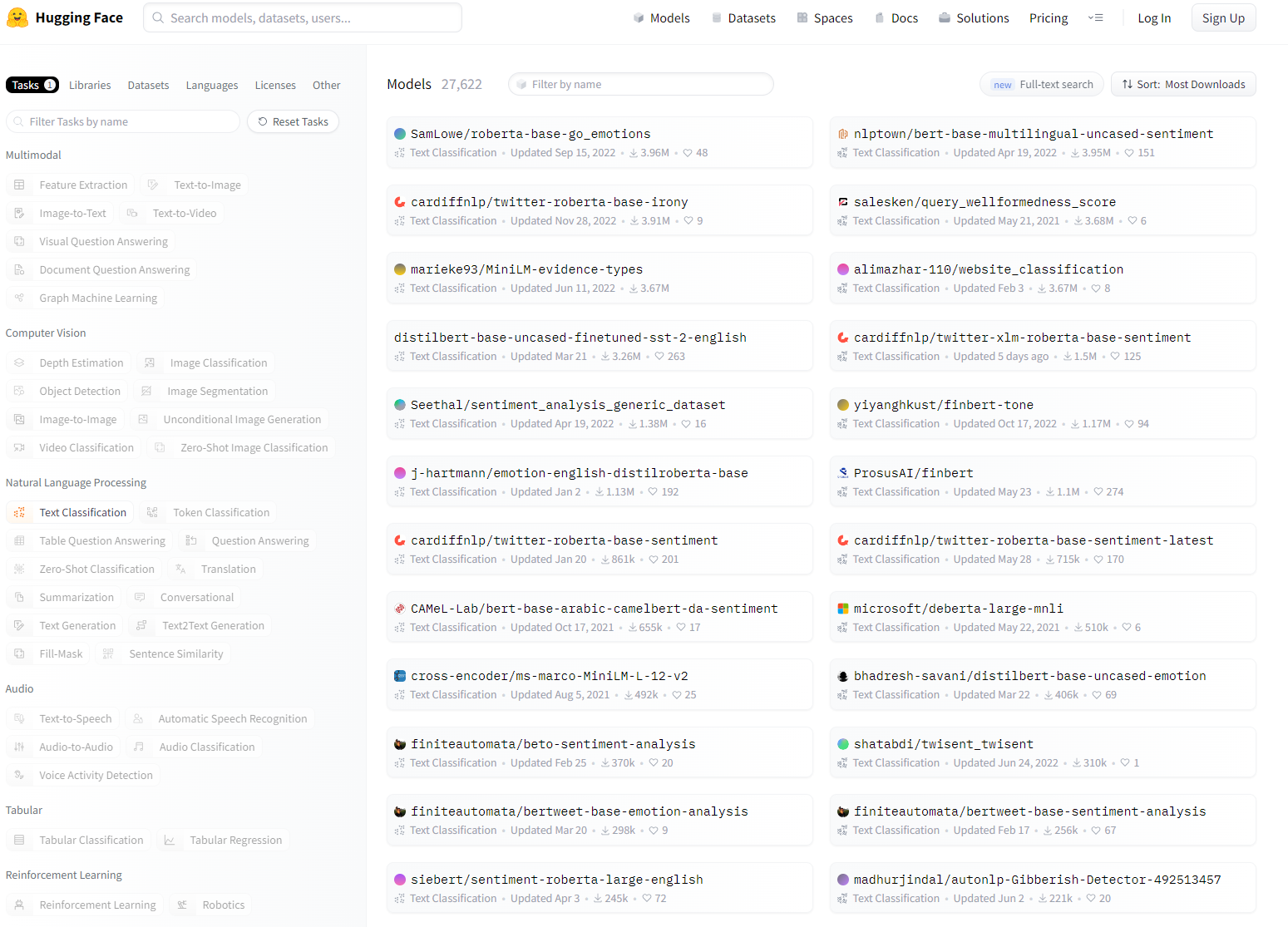This screenshot has height=927, width=1288.
Task: Click the Text Generation task icon
Action: click(x=19, y=625)
